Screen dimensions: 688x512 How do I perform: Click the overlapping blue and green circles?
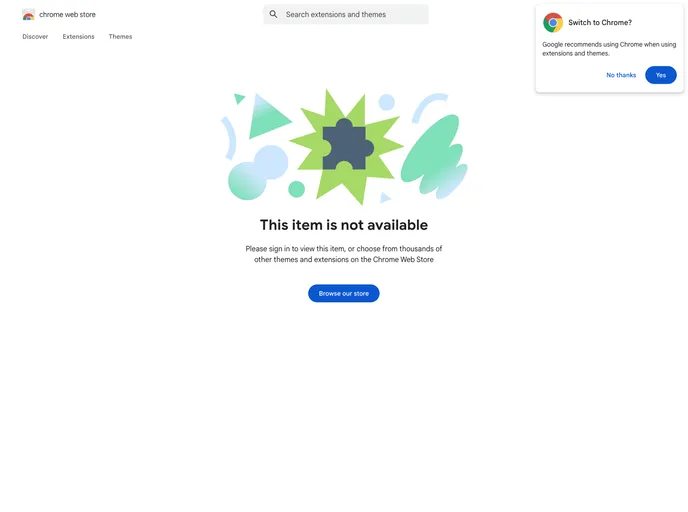point(258,172)
